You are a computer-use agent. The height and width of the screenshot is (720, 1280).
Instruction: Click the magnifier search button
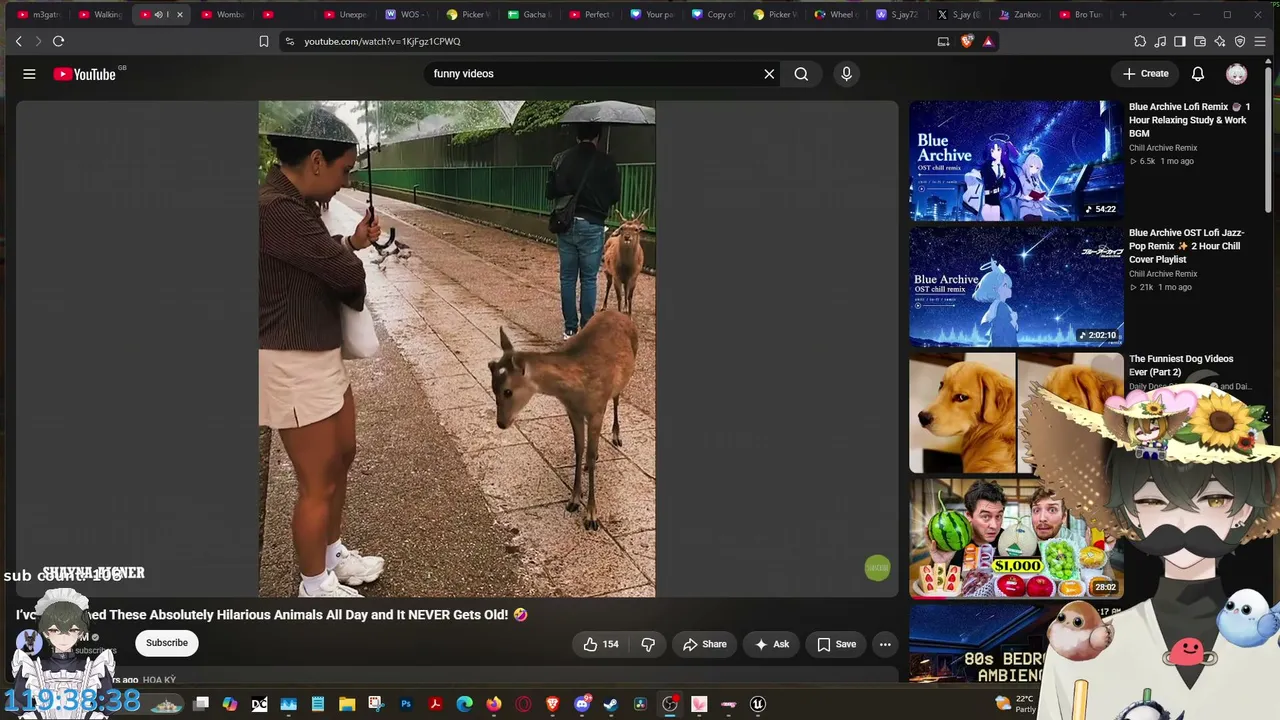tap(801, 74)
